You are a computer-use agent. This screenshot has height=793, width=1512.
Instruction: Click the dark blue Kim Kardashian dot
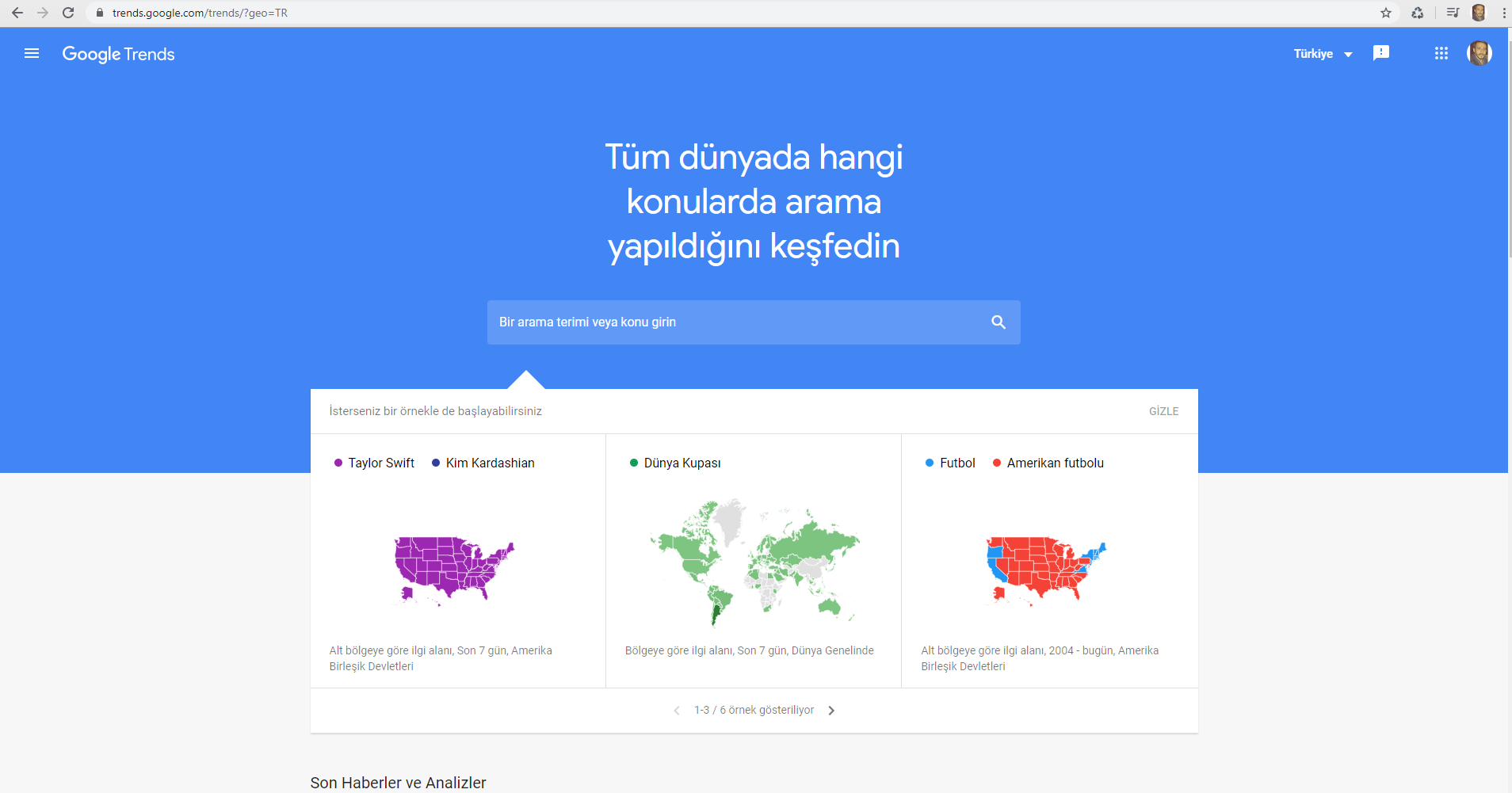pyautogui.click(x=436, y=463)
